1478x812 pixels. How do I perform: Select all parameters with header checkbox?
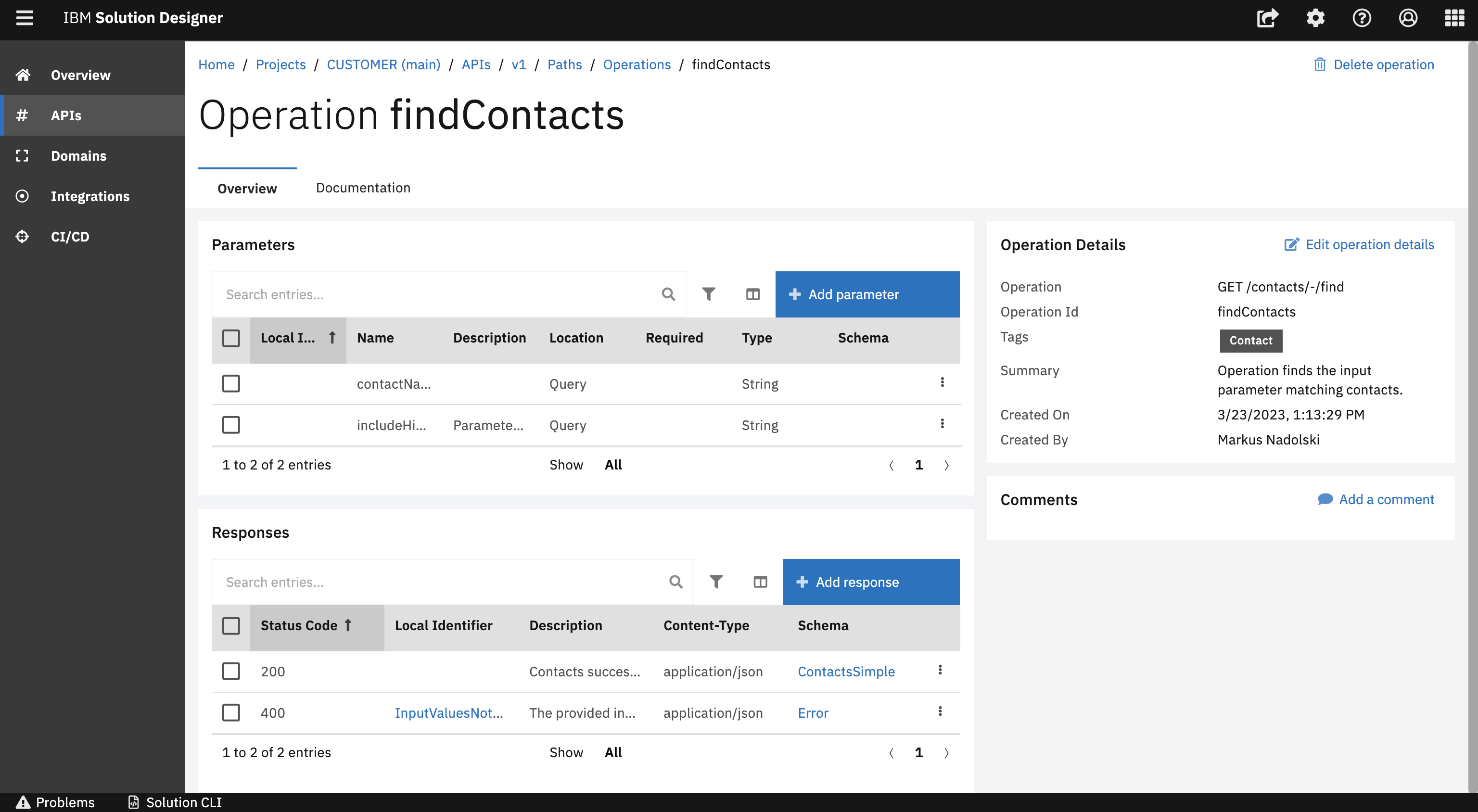(x=231, y=338)
